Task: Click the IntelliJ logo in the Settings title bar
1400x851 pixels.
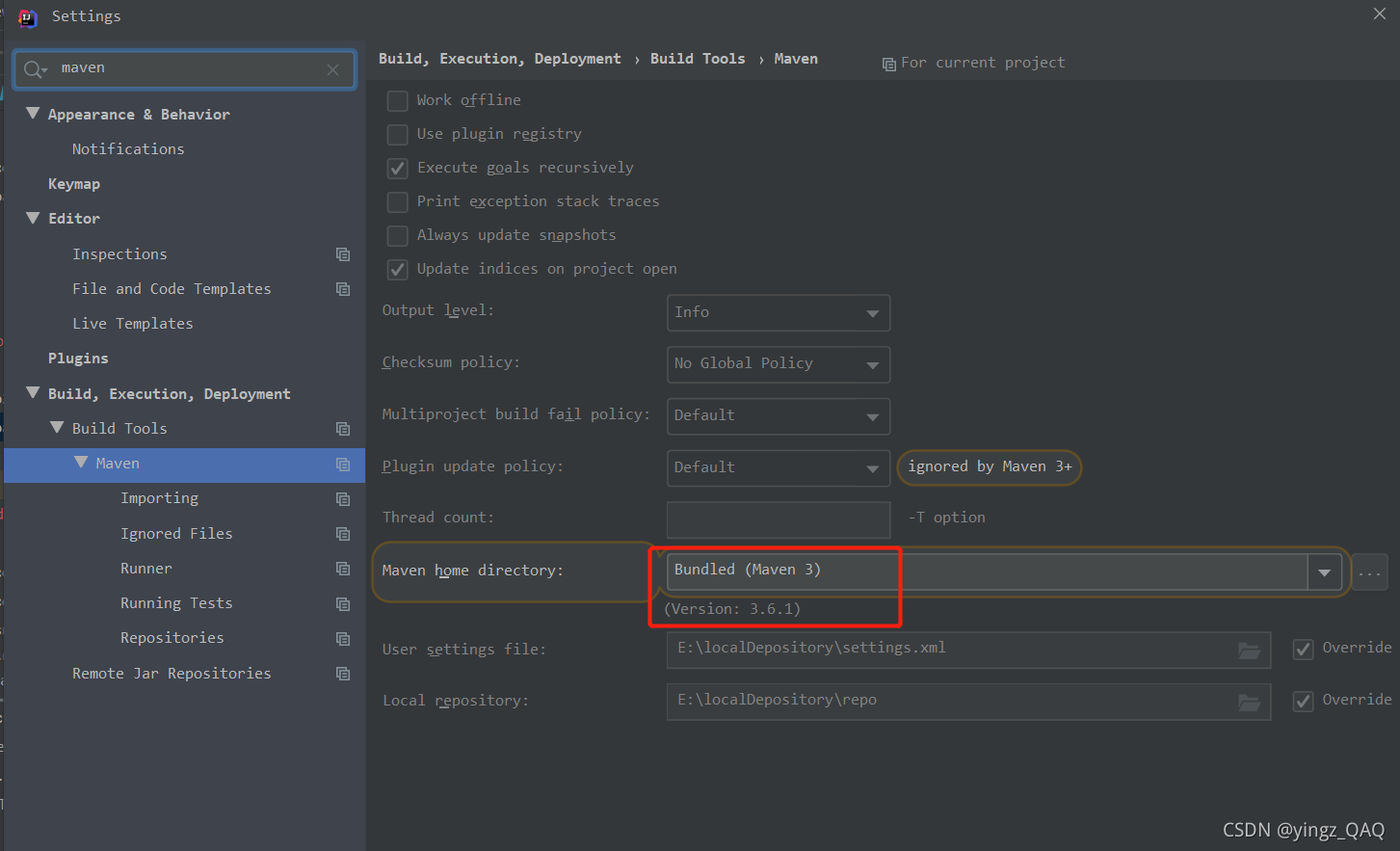Action: (x=28, y=17)
